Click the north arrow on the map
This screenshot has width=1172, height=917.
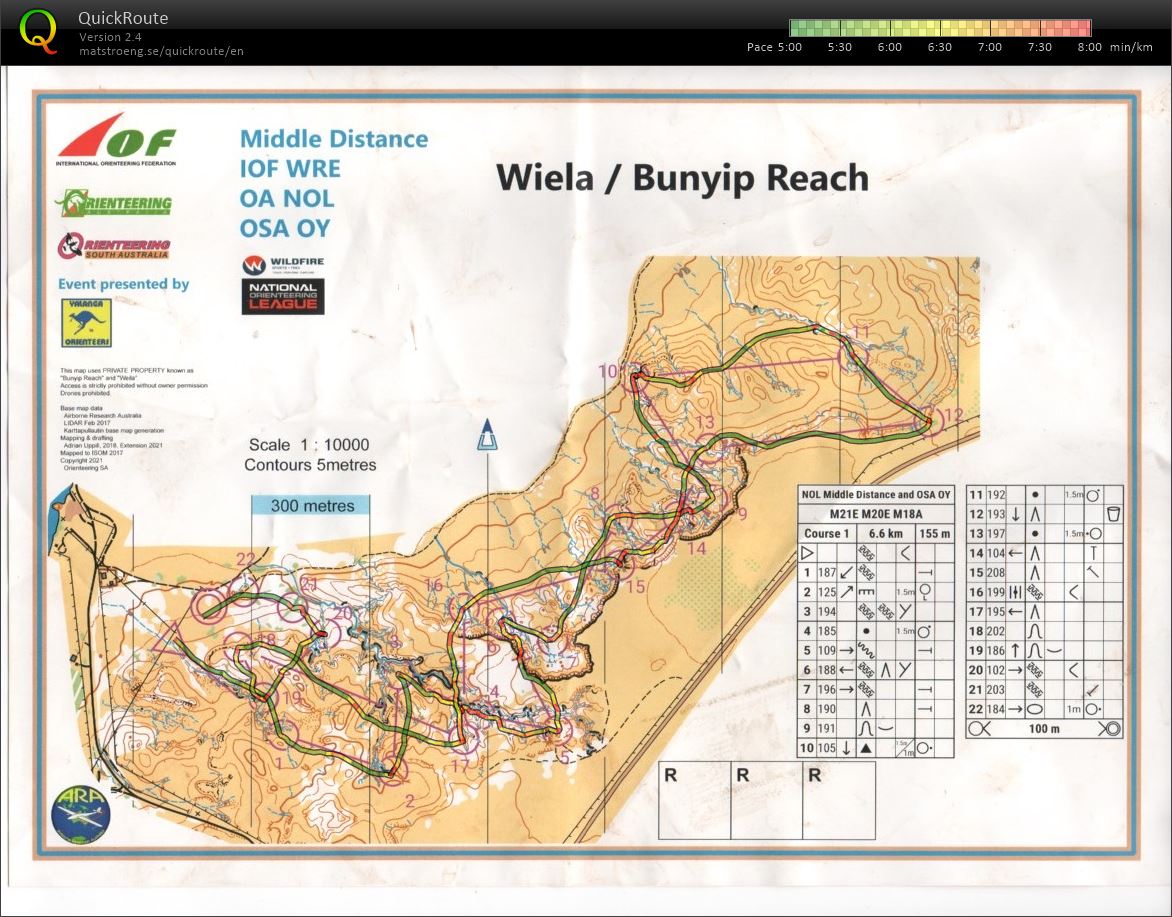point(487,436)
